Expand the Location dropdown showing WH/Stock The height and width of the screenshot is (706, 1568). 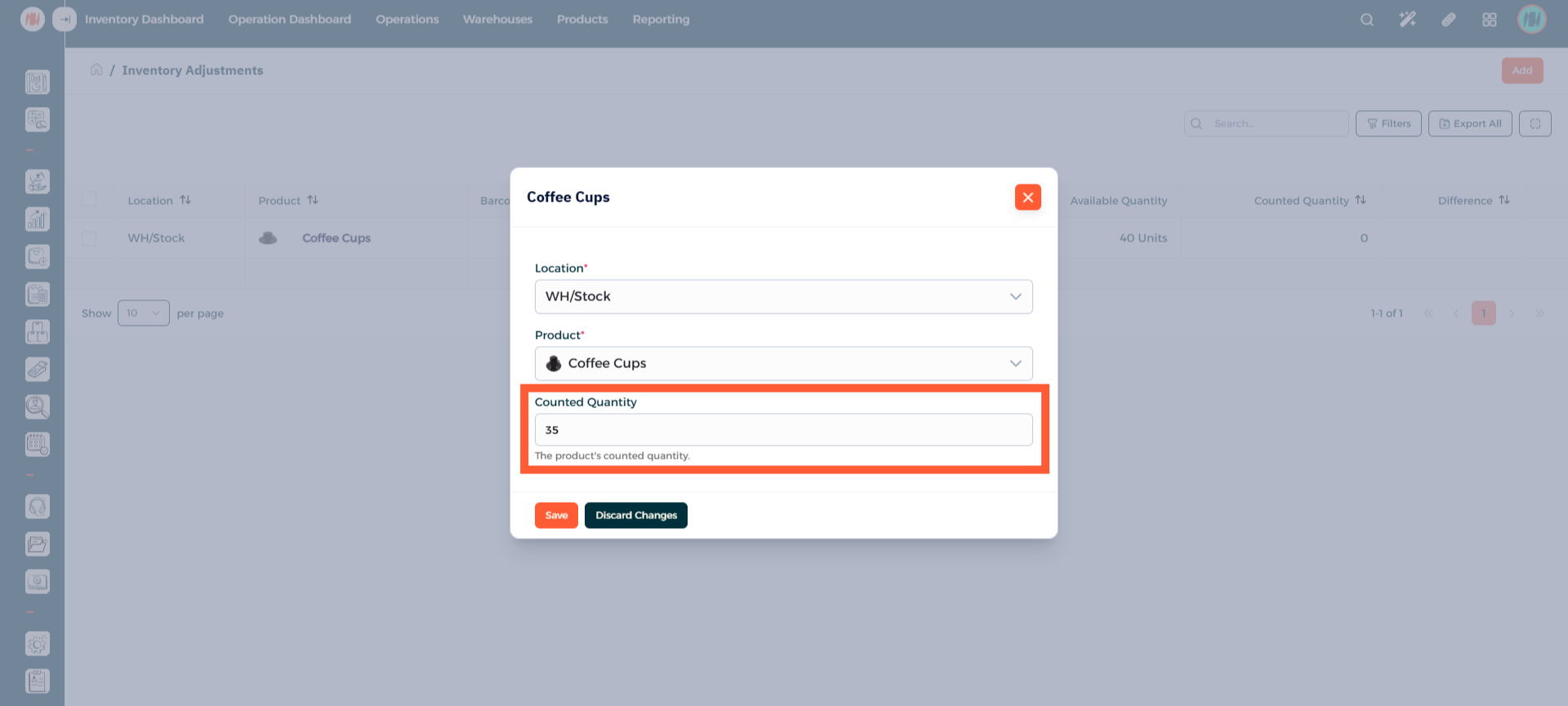coord(783,297)
